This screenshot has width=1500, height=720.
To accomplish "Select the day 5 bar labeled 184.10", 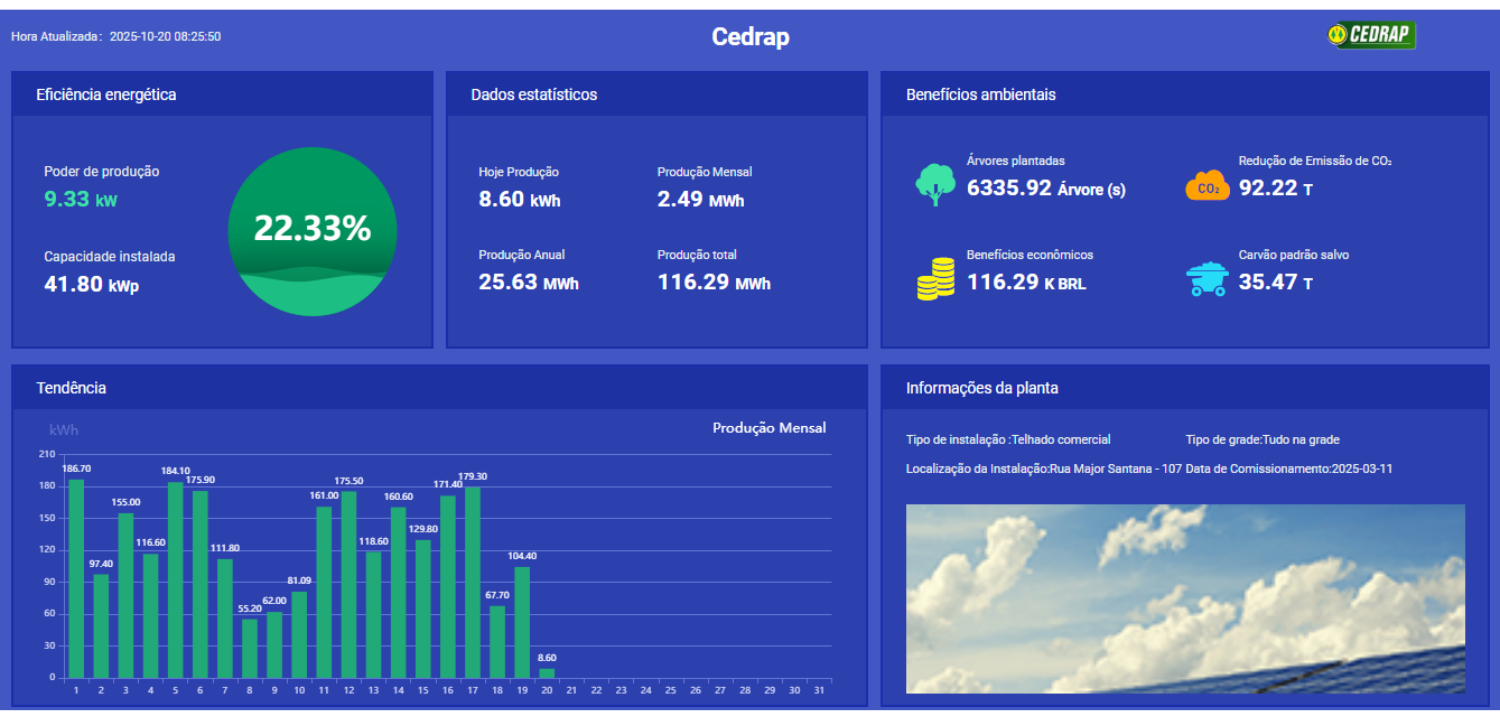I will 175,580.
